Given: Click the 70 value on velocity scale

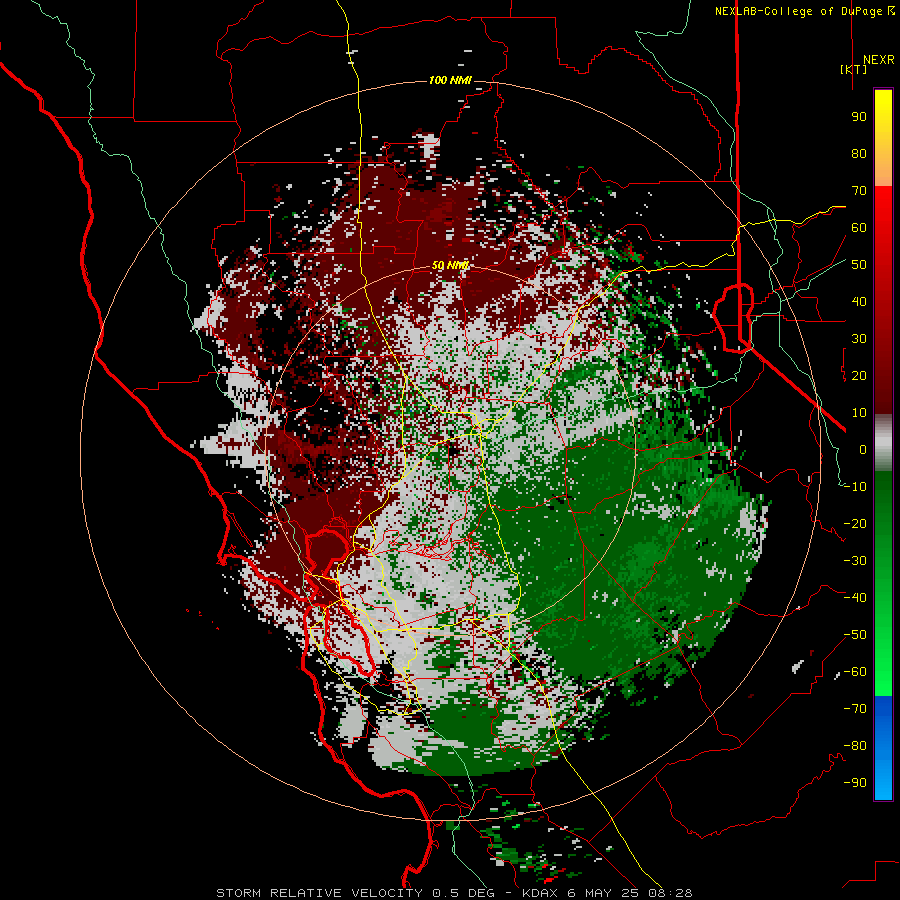Looking at the screenshot, I should click(x=859, y=191).
